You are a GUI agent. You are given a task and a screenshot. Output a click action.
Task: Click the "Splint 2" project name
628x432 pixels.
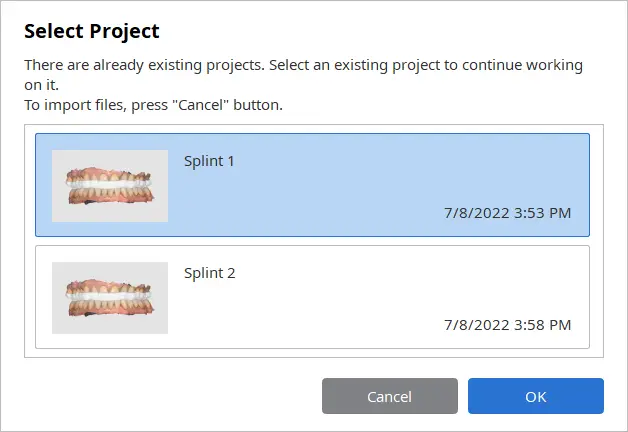click(209, 273)
